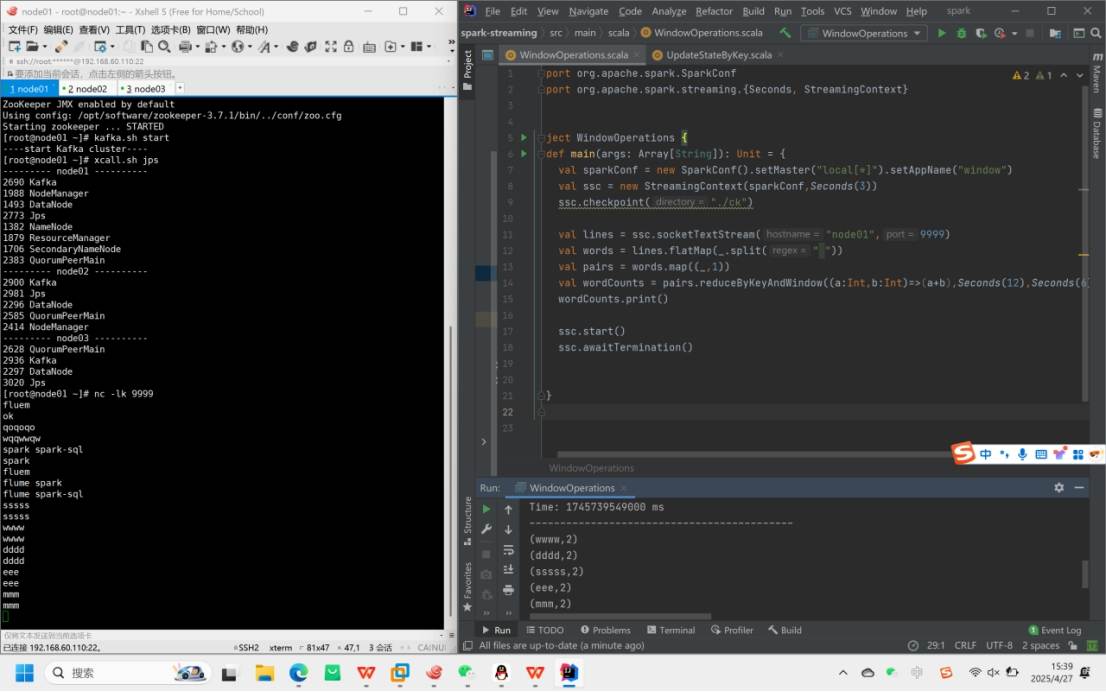Click the font icon in Xshell toolbar
This screenshot has height=692, width=1106.
264,47
